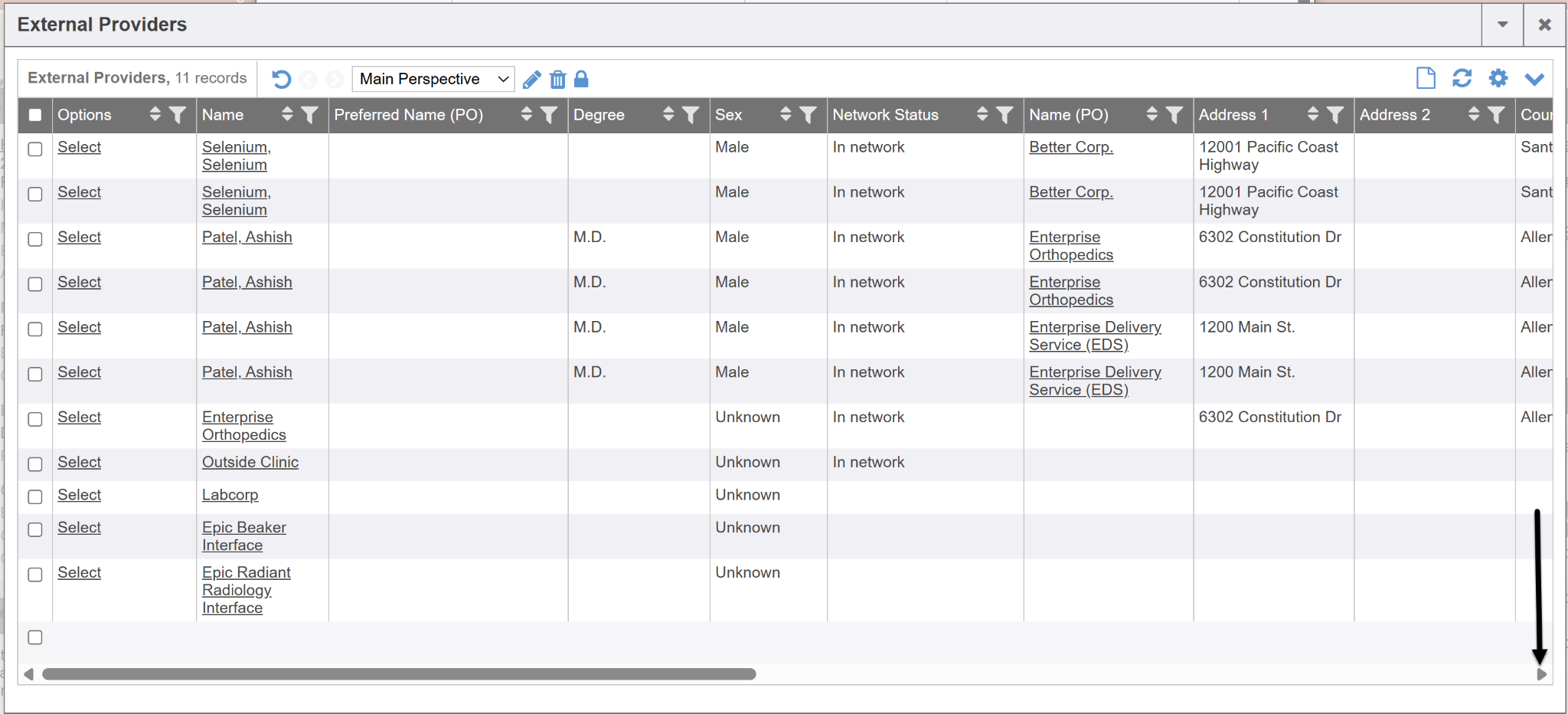Open the Better Corp. link in first row
This screenshot has width=1568, height=714.
[1070, 147]
